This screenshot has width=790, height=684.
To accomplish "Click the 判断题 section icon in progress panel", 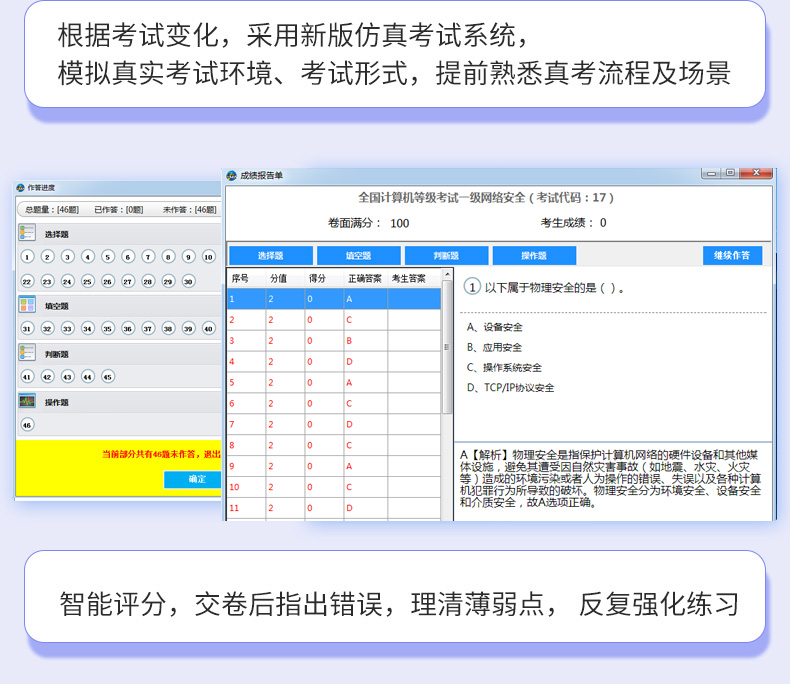I will (x=27, y=353).
